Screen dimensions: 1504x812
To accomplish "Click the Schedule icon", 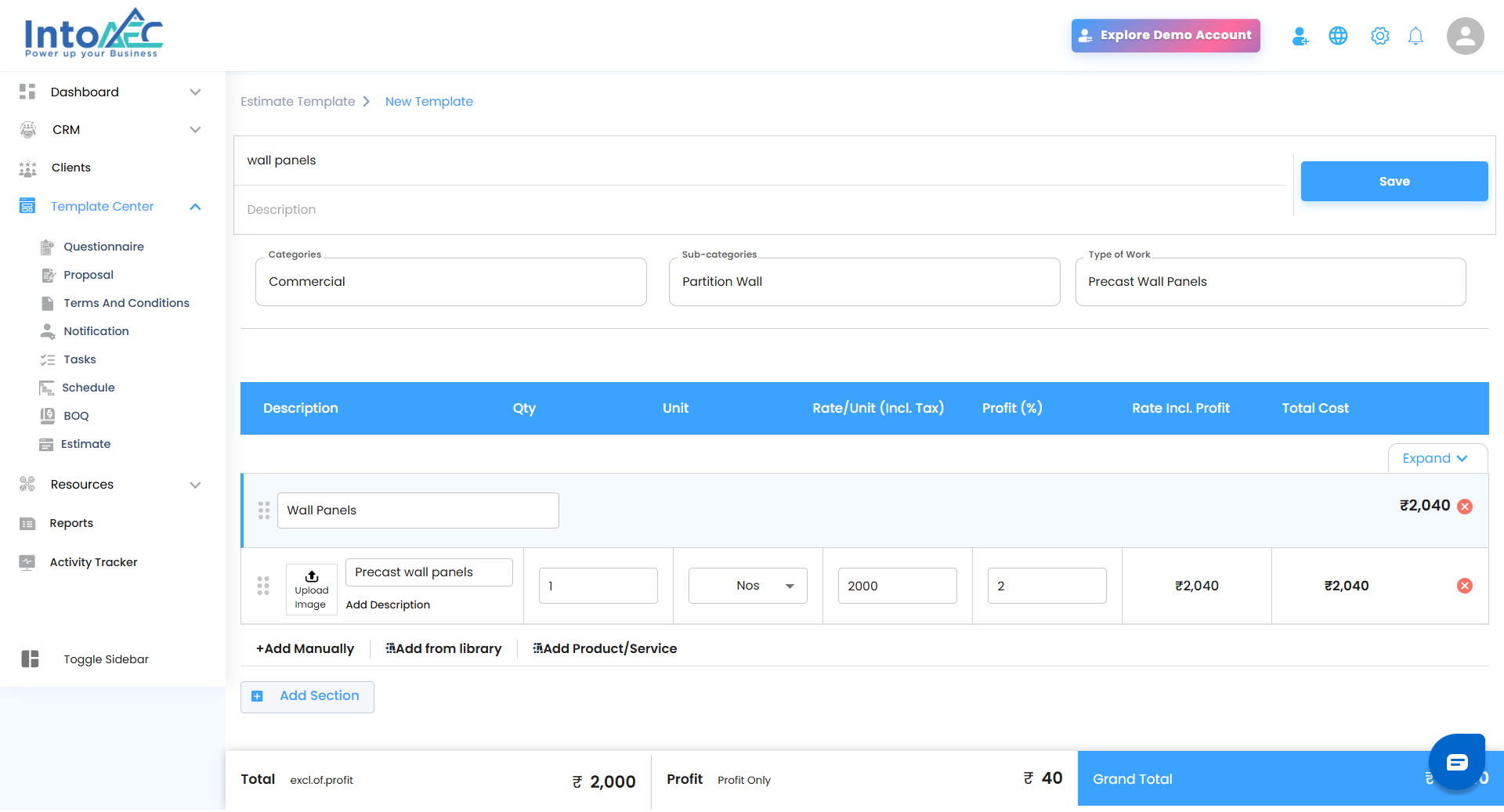I will pos(47,388).
